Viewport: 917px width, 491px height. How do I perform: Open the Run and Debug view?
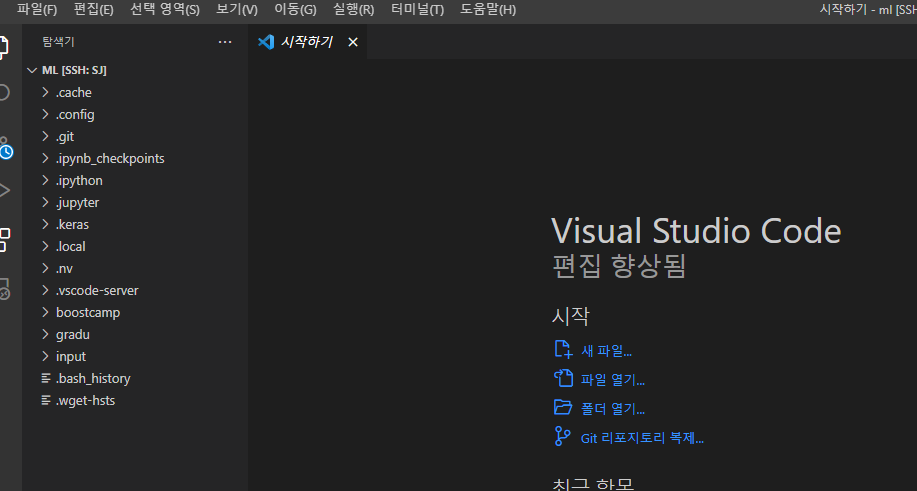[x=4, y=191]
